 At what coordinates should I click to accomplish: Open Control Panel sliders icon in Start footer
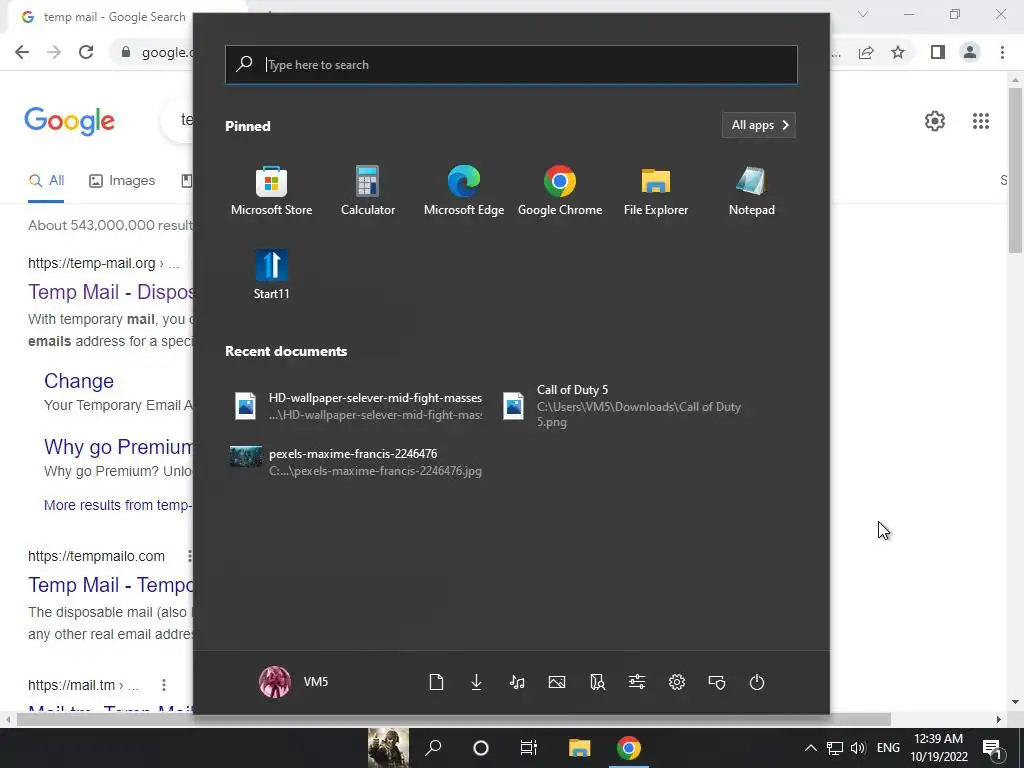(x=637, y=682)
